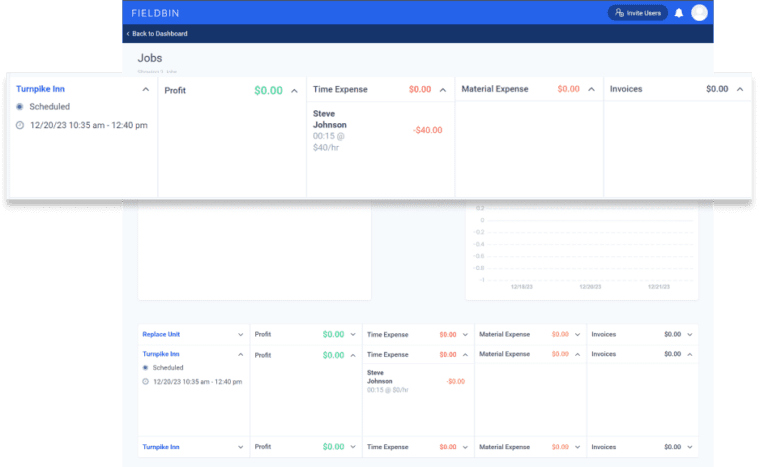Expand Invoices in the Replace Unit row
The height and width of the screenshot is (467, 768).
689,334
